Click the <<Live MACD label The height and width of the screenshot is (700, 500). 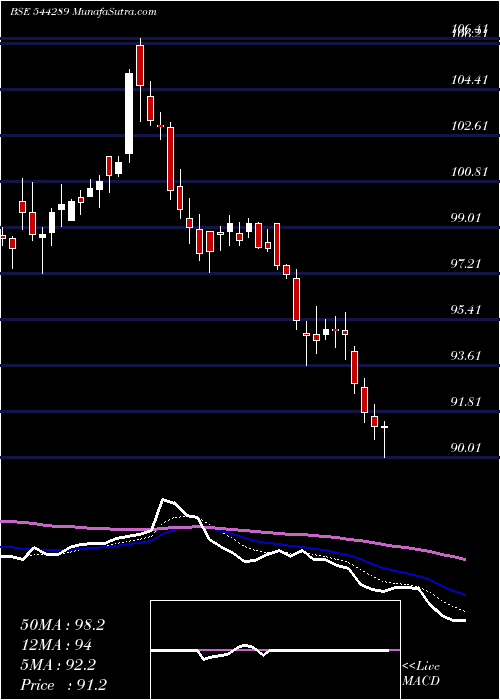(421, 673)
